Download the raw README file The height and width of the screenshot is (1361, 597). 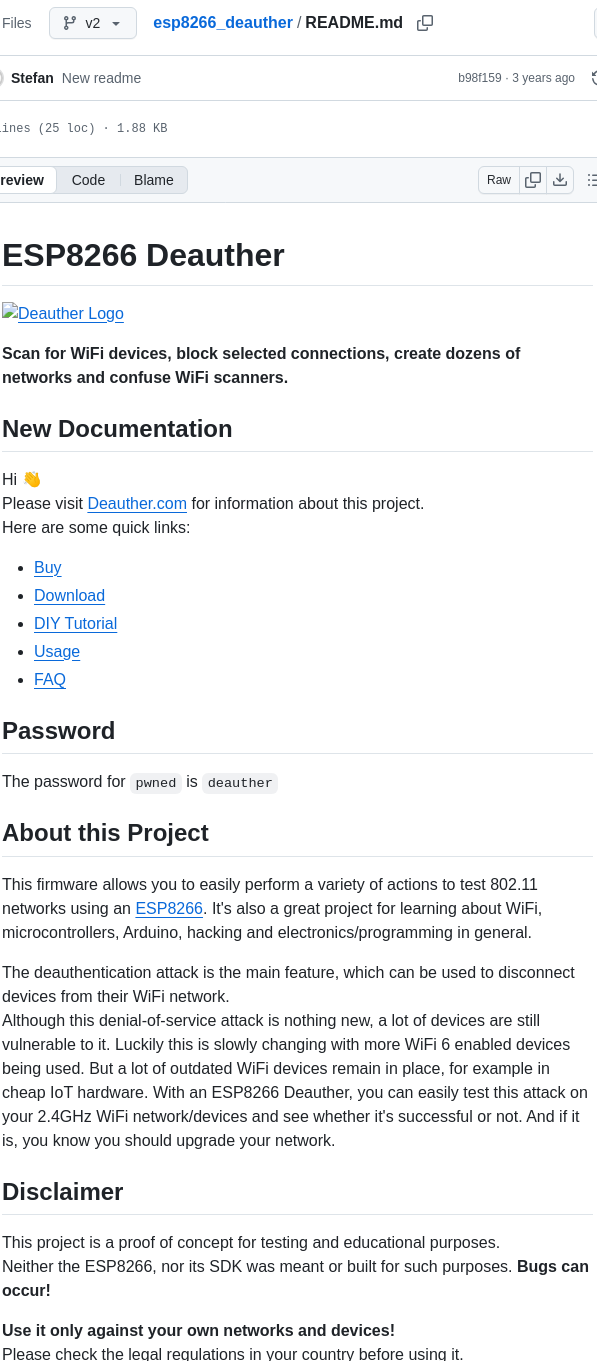(x=560, y=180)
